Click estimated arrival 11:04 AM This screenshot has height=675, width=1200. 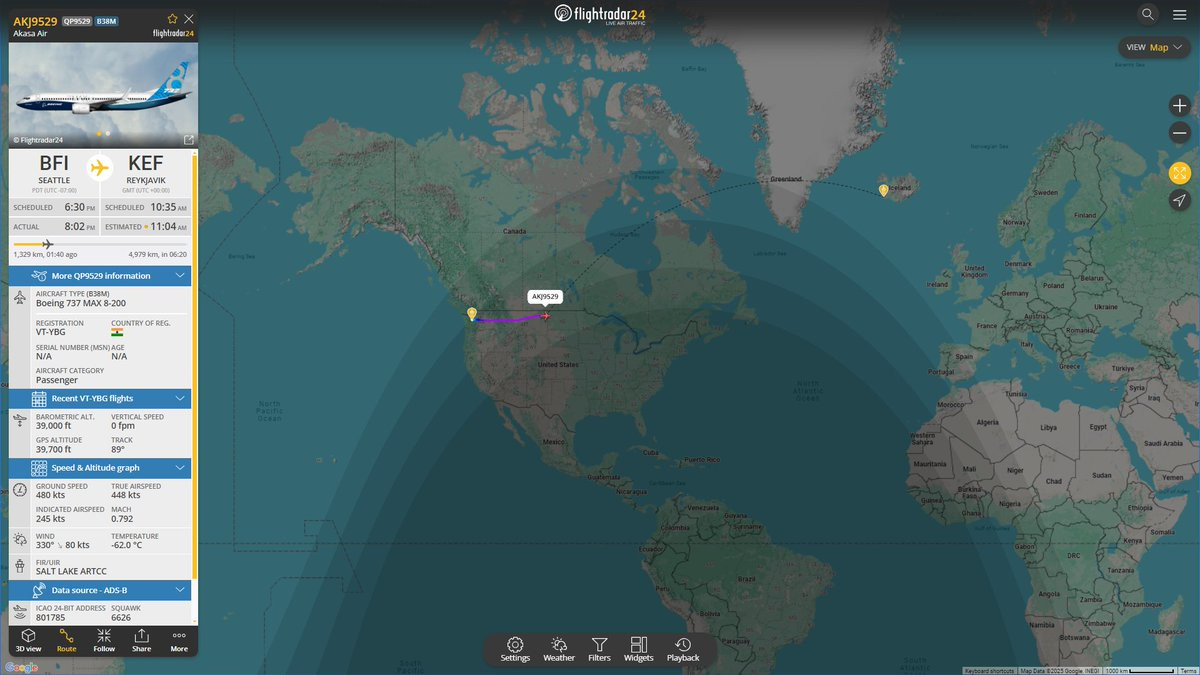[x=168, y=227]
